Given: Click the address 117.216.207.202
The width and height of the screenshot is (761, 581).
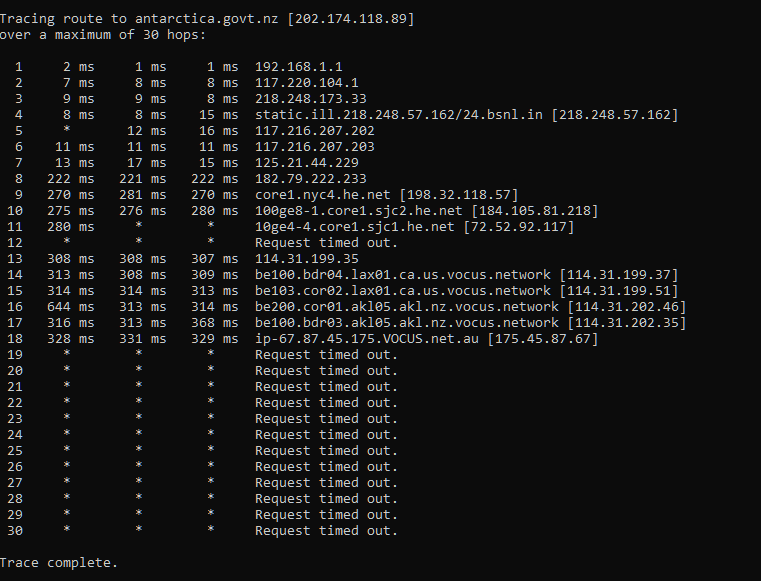Looking at the screenshot, I should 315,131.
